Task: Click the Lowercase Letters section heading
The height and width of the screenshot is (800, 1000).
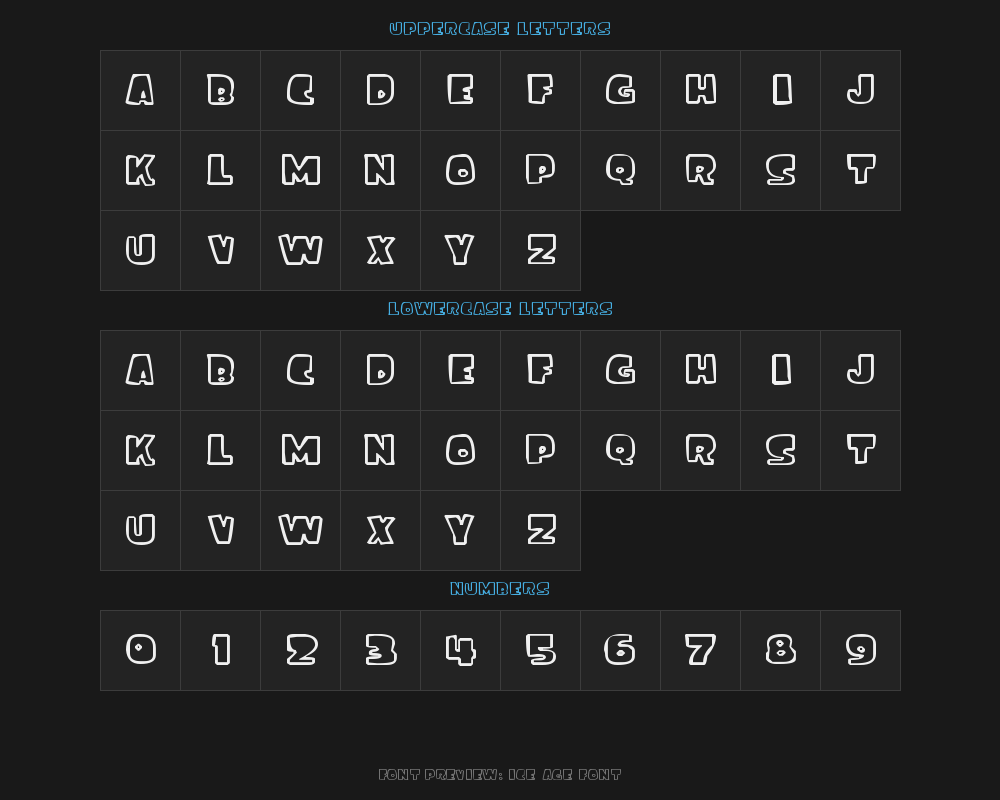Action: 500,309
